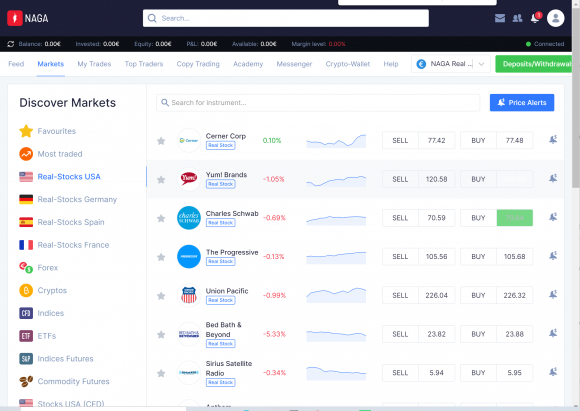The image size is (580, 411).
Task: Select the Markets tab
Action: coord(51,64)
